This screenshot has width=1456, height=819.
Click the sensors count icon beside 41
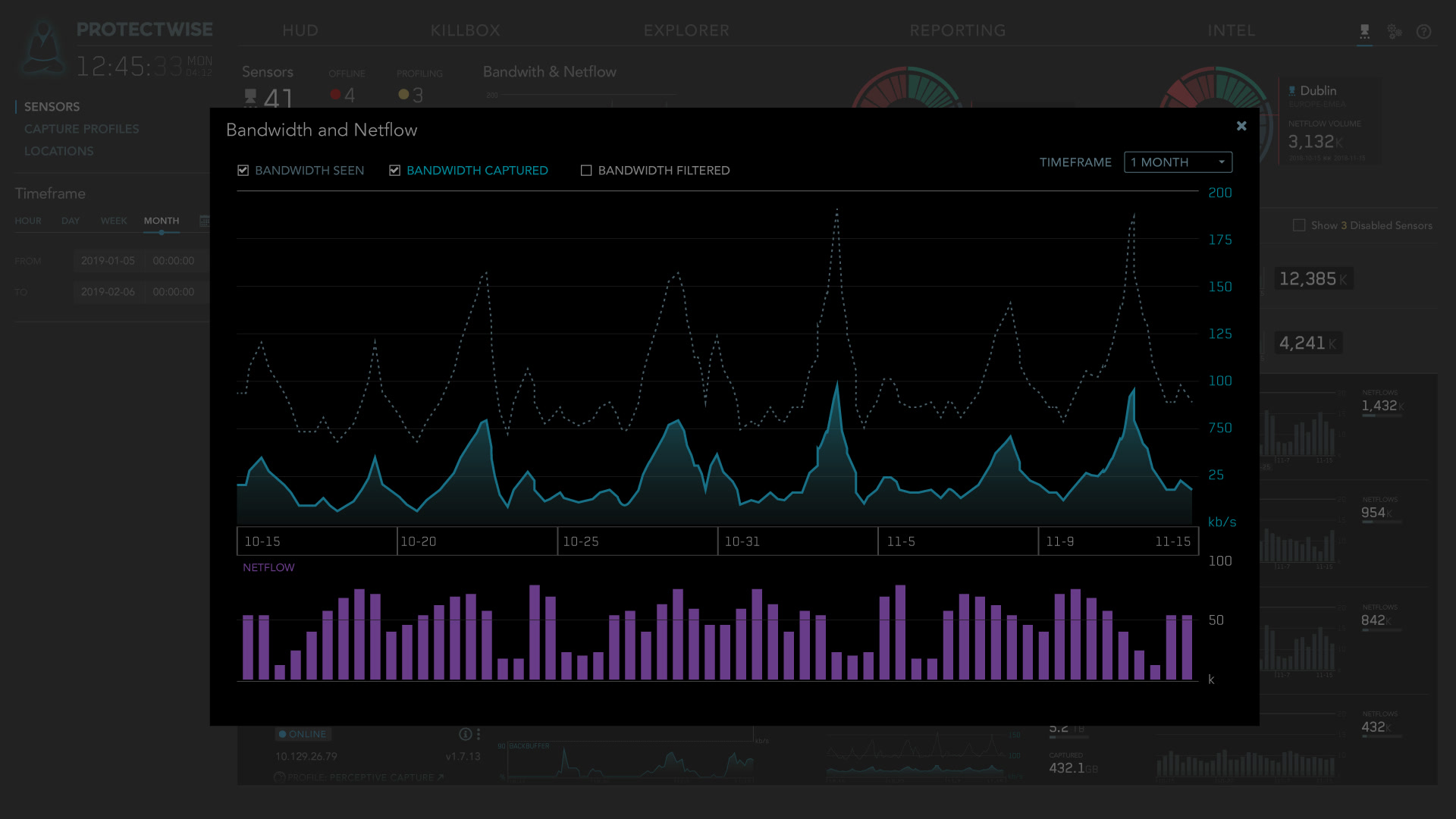click(x=250, y=96)
